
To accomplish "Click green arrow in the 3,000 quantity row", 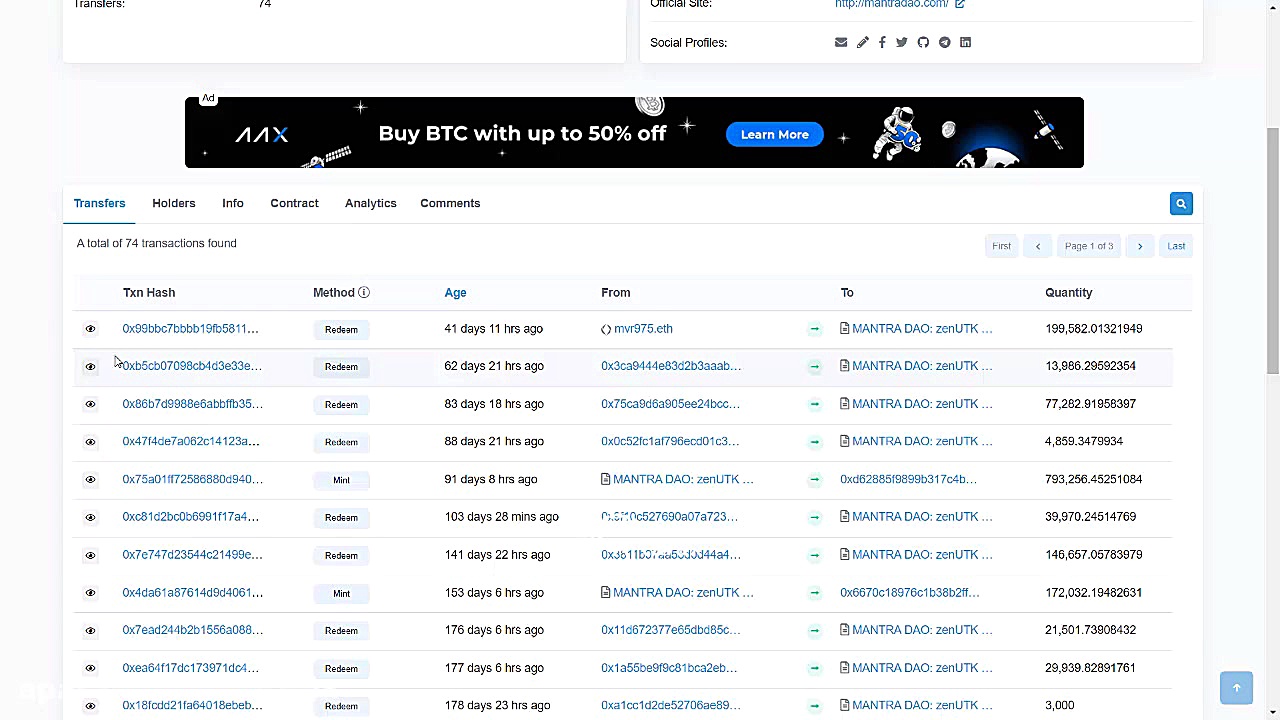I will [x=814, y=706].
